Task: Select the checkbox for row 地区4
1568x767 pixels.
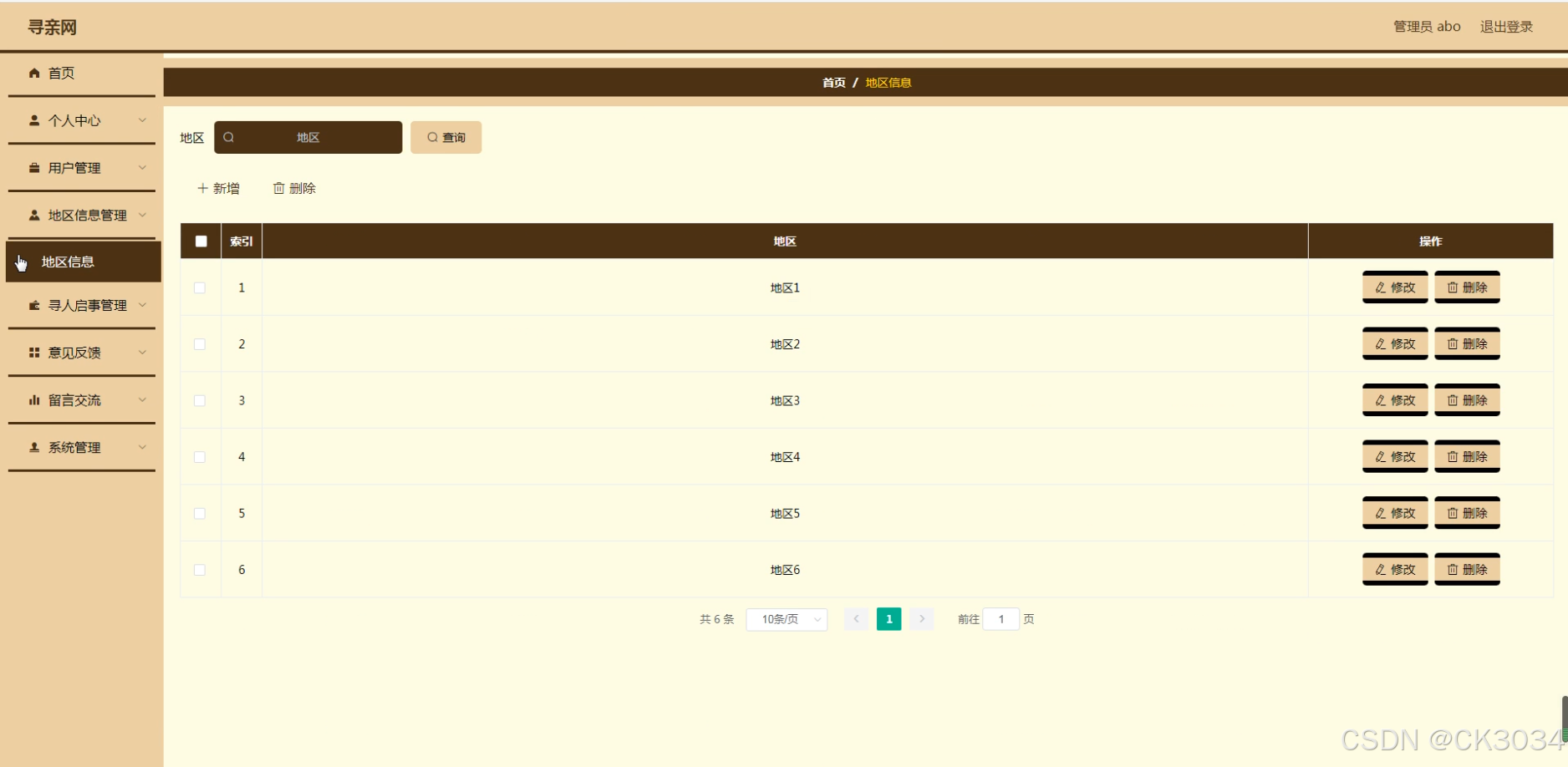Action: 200,457
